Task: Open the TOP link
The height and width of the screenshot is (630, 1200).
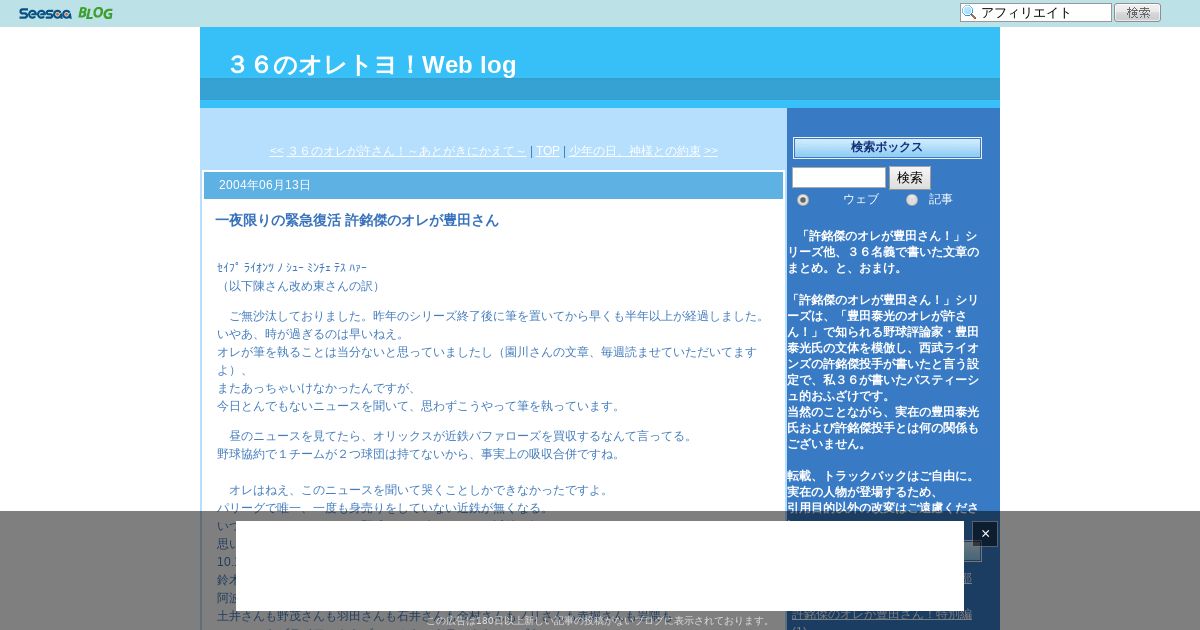Action: tap(547, 151)
